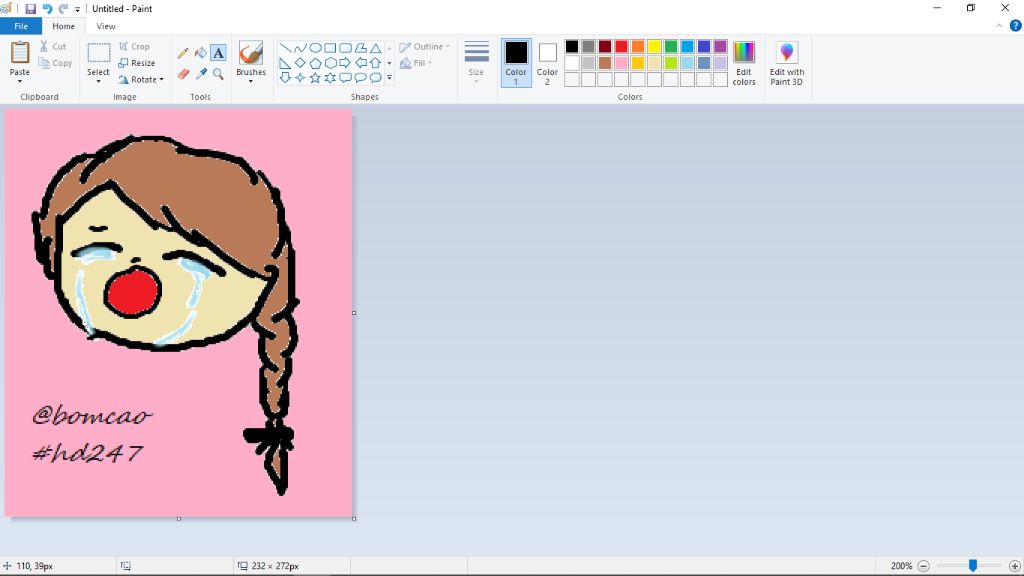Viewport: 1024px width, 576px height.
Task: Click the Brushes tool icon
Action: pos(251,53)
